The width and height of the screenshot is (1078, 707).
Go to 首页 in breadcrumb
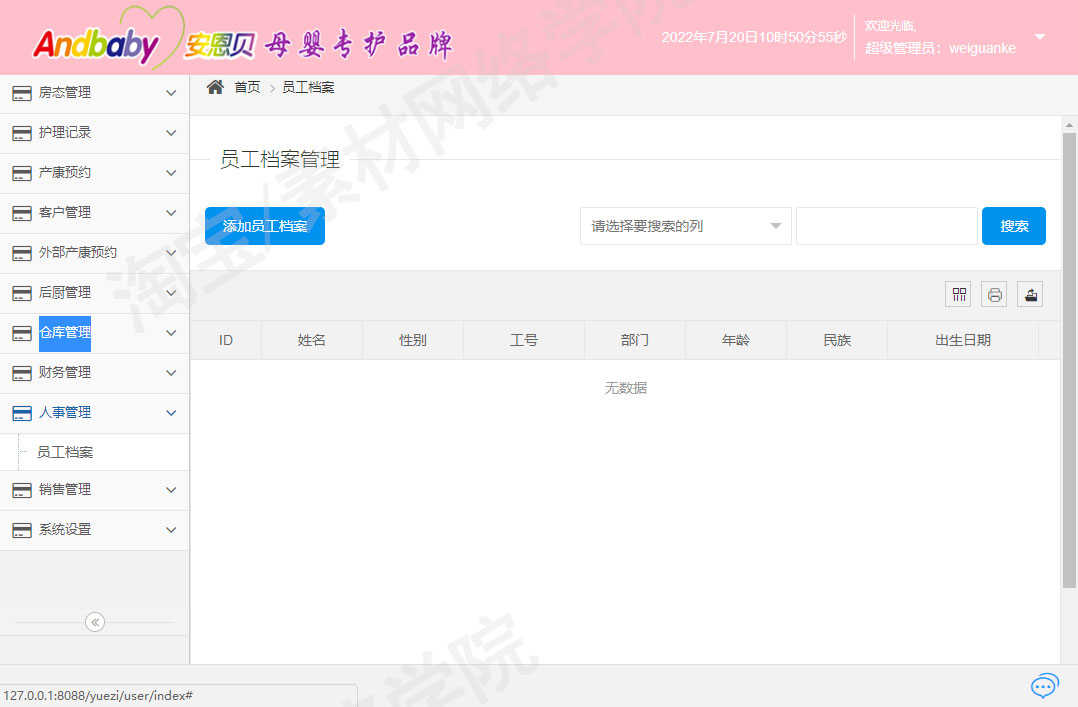[x=247, y=87]
